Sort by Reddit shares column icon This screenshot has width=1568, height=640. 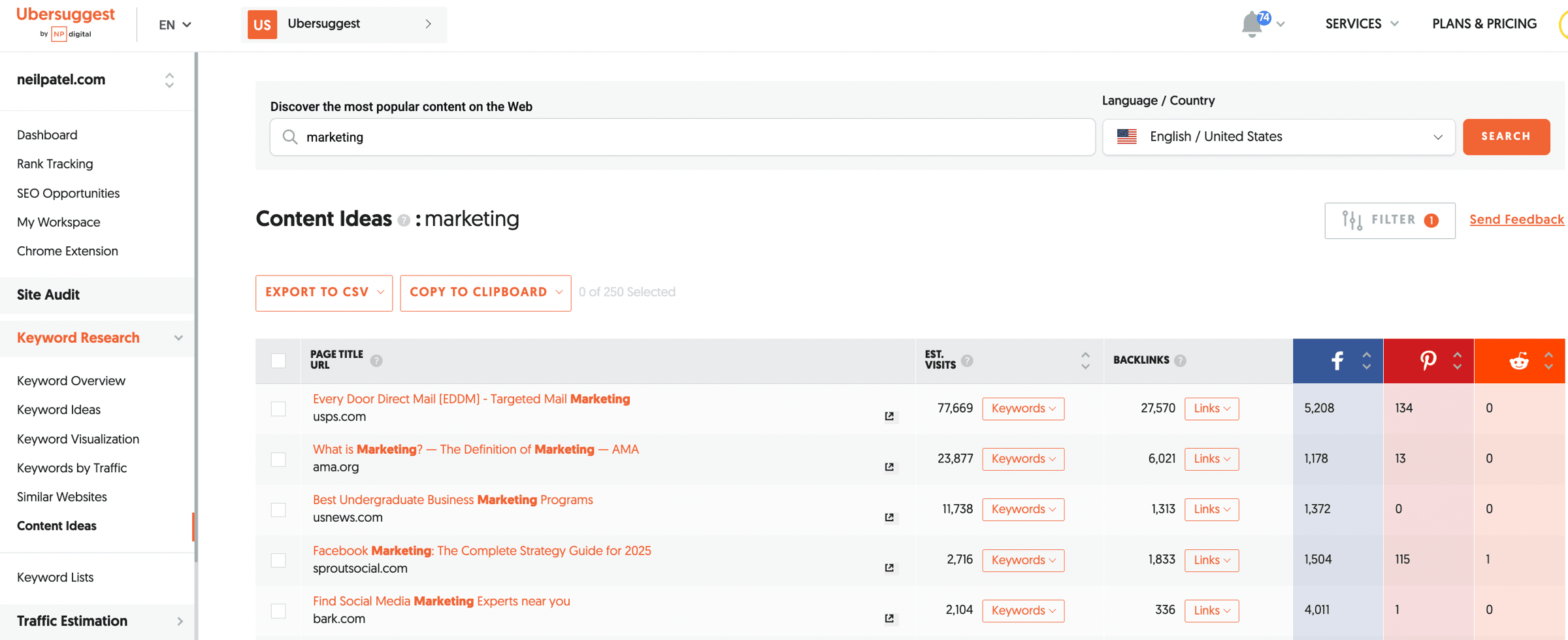tap(1548, 360)
